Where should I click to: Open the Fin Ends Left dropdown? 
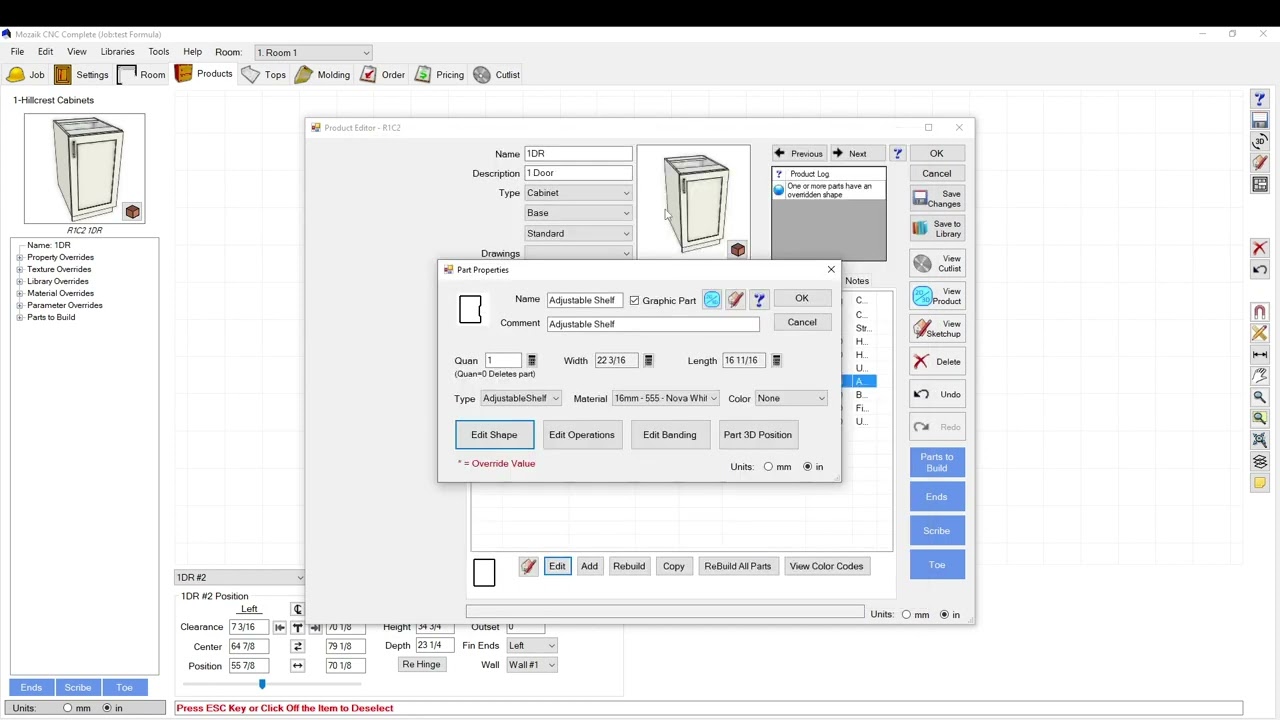coord(530,646)
